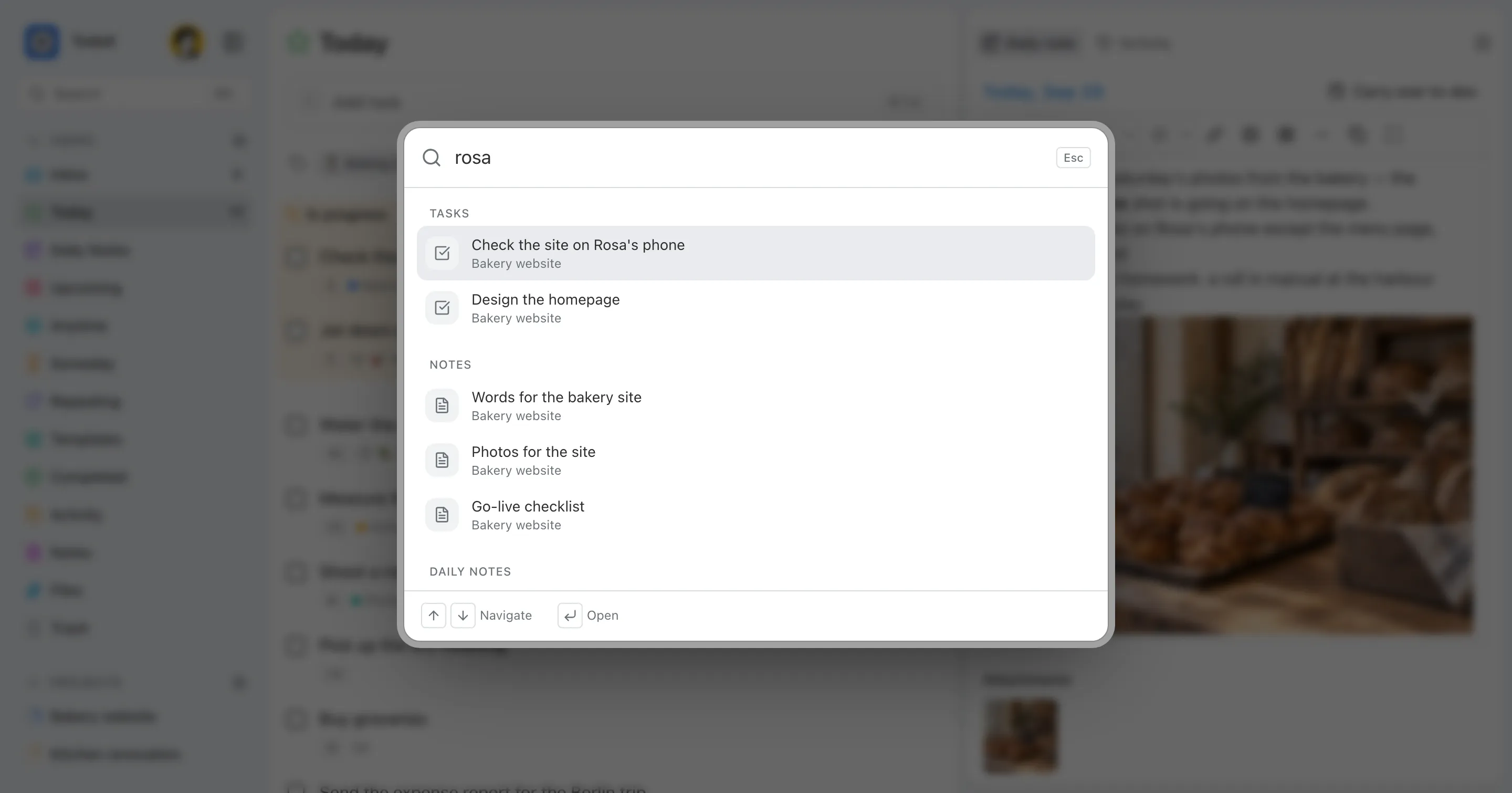This screenshot has height=793, width=1512.
Task: Open the task 'Check the site on Rosa's phone'
Action: pos(755,253)
